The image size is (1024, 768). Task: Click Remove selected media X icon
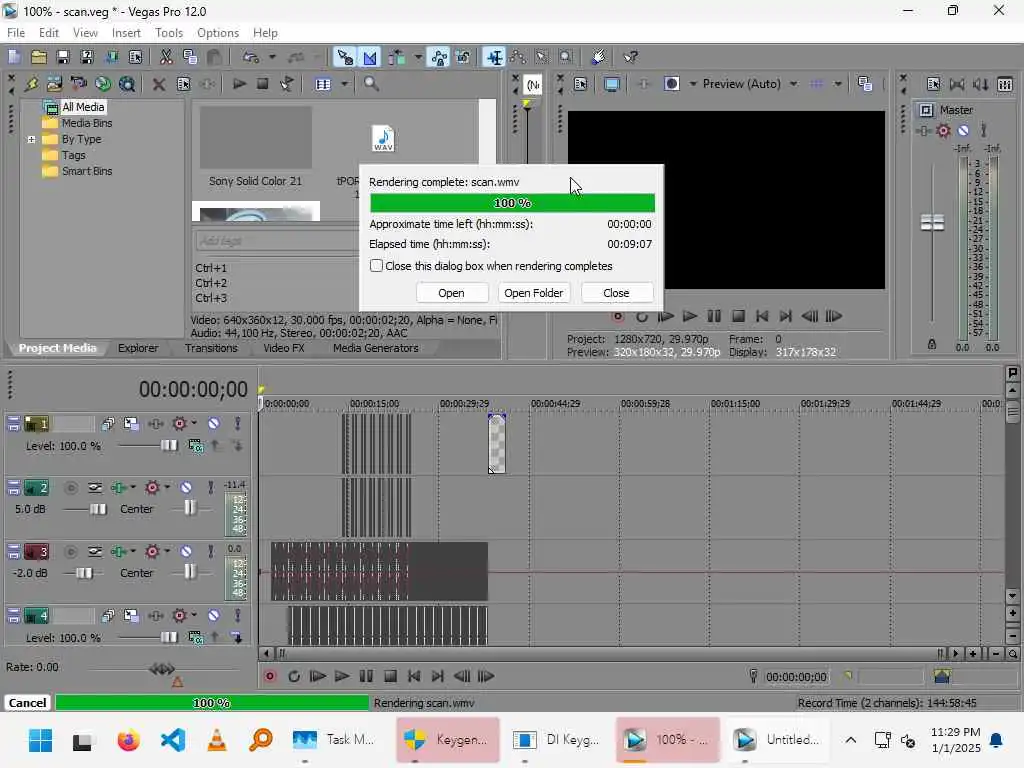tap(159, 84)
